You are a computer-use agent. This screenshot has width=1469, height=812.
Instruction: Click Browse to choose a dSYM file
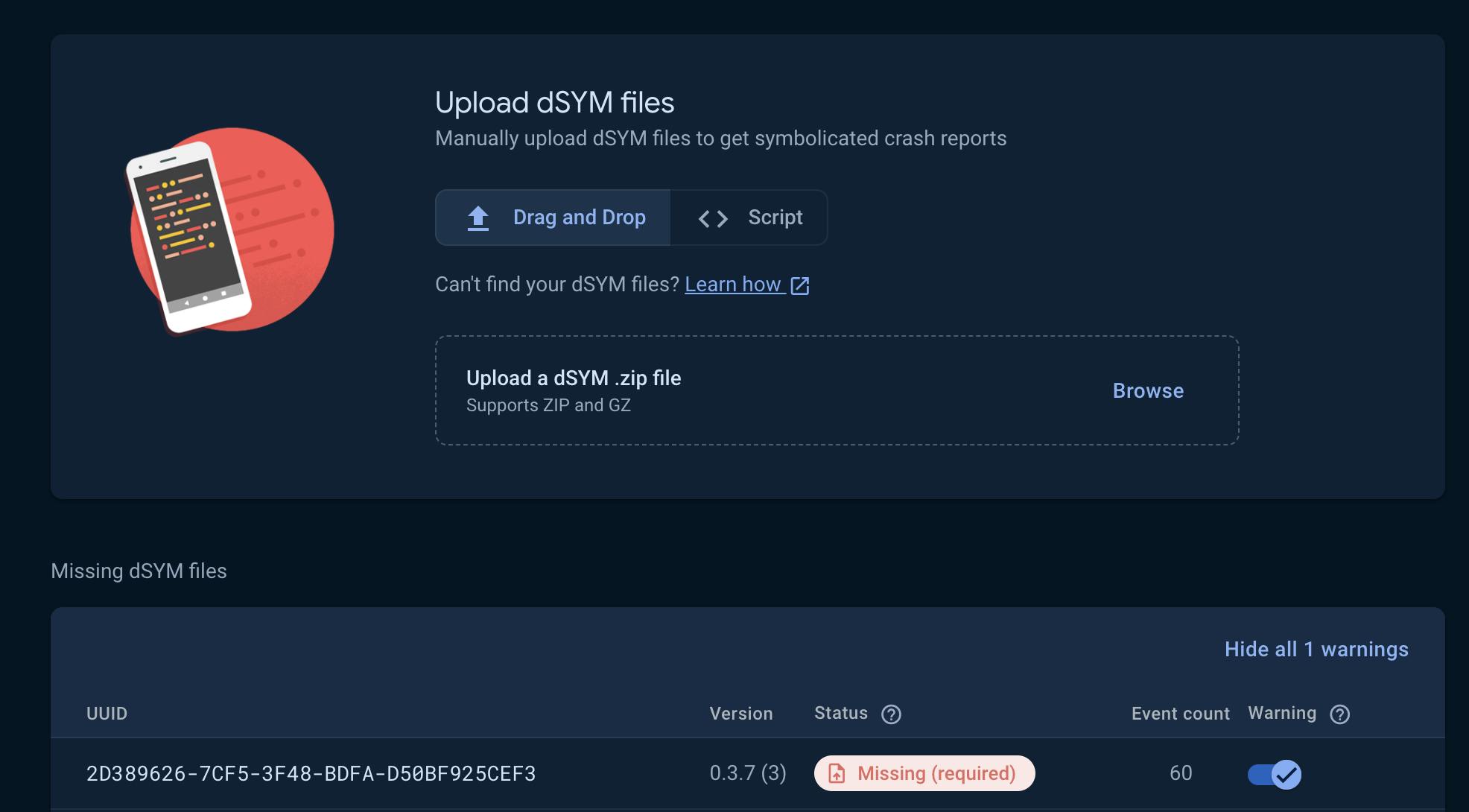tap(1148, 391)
